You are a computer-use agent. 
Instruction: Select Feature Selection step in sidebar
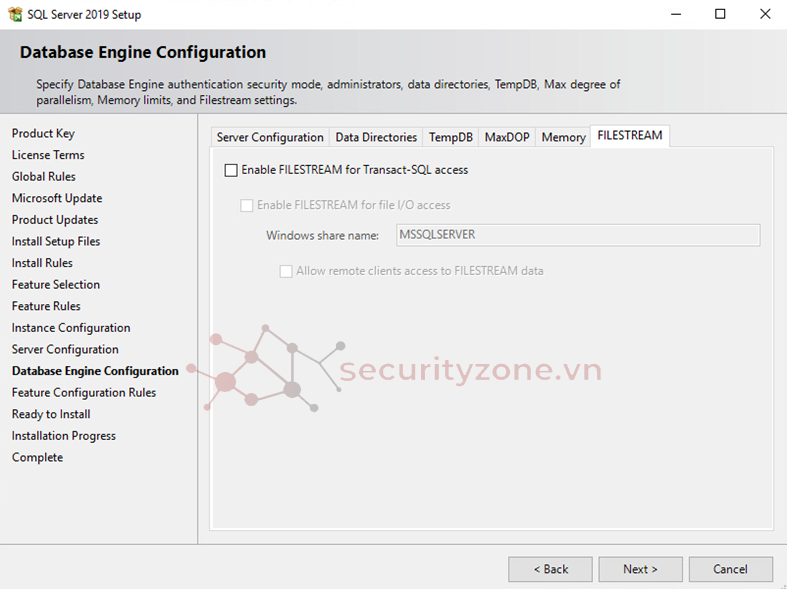click(56, 285)
